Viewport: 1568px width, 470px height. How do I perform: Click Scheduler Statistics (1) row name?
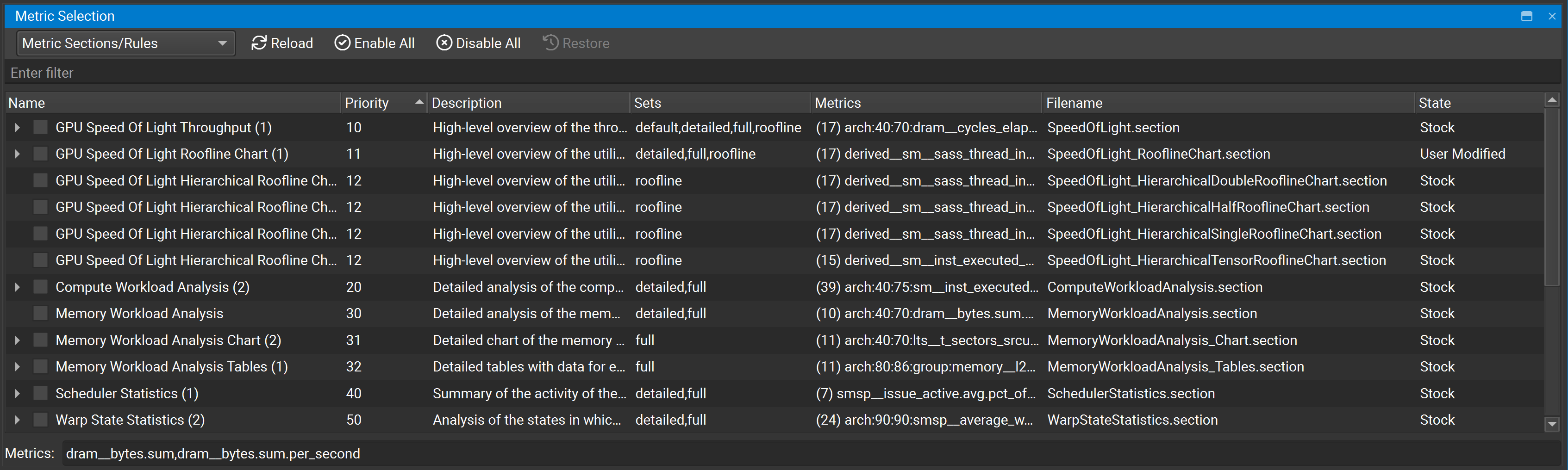pyautogui.click(x=127, y=393)
